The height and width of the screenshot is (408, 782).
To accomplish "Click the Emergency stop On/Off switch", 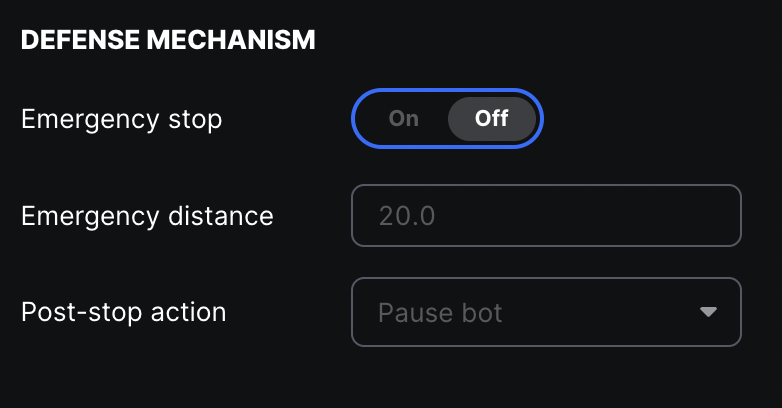I will coord(447,119).
